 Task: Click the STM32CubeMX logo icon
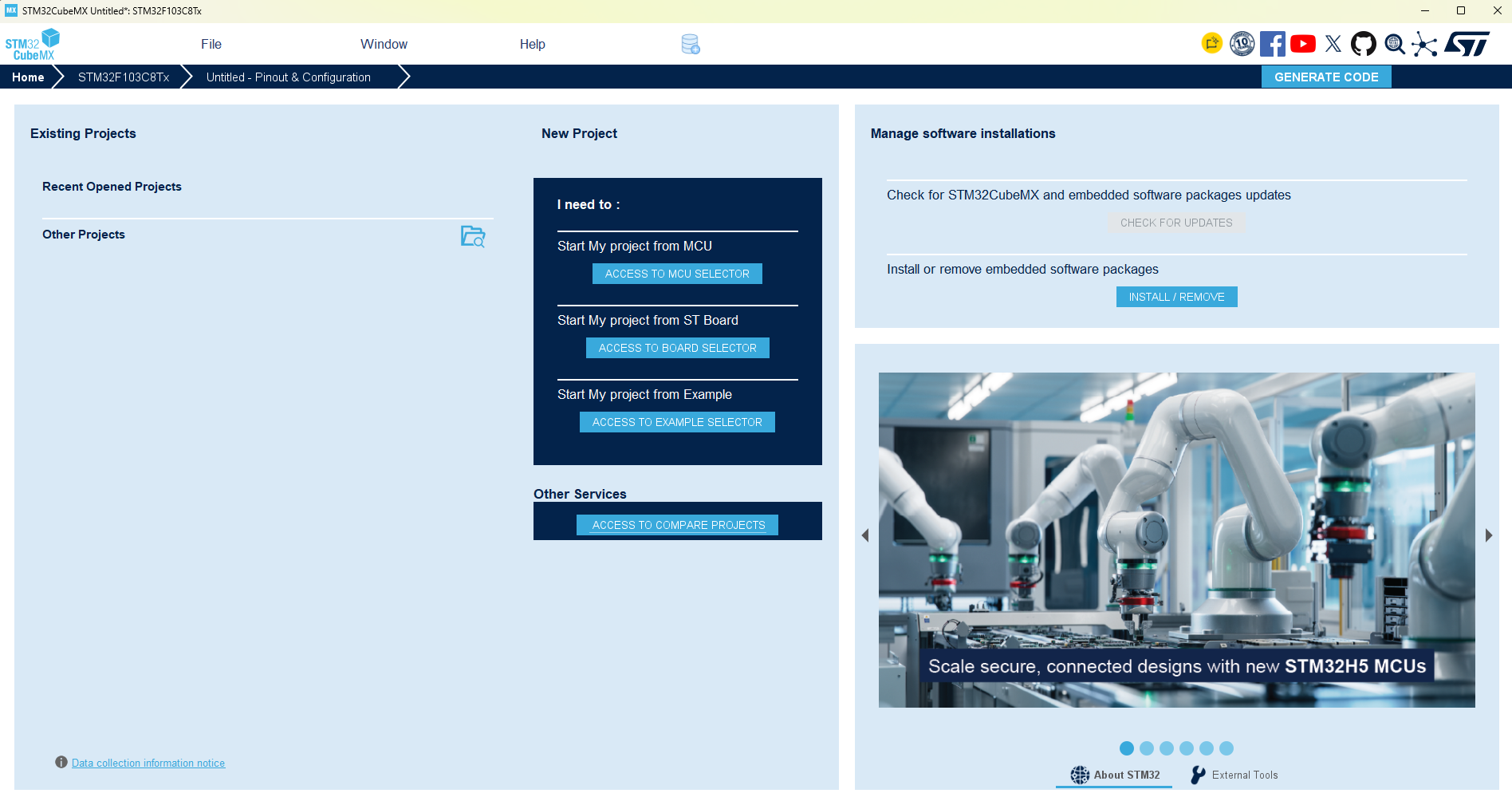coord(33,45)
